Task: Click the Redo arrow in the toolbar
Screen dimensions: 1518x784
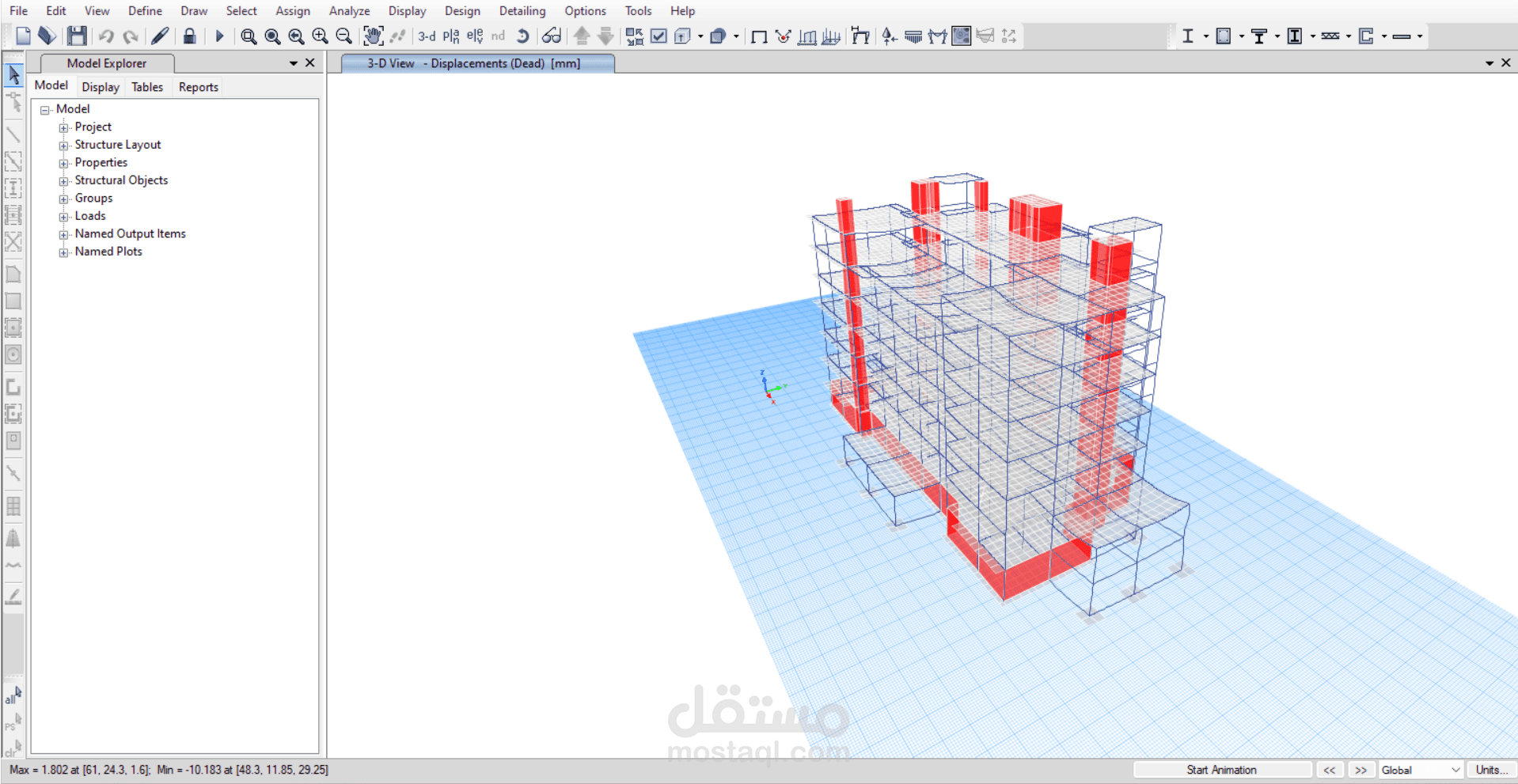Action: (x=131, y=36)
